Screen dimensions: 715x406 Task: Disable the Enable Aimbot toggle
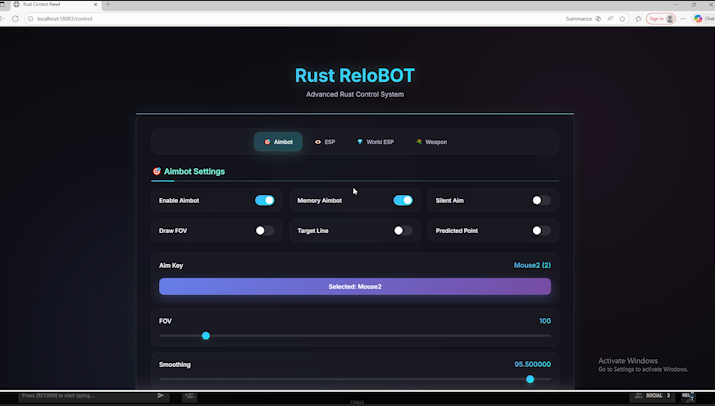(264, 200)
